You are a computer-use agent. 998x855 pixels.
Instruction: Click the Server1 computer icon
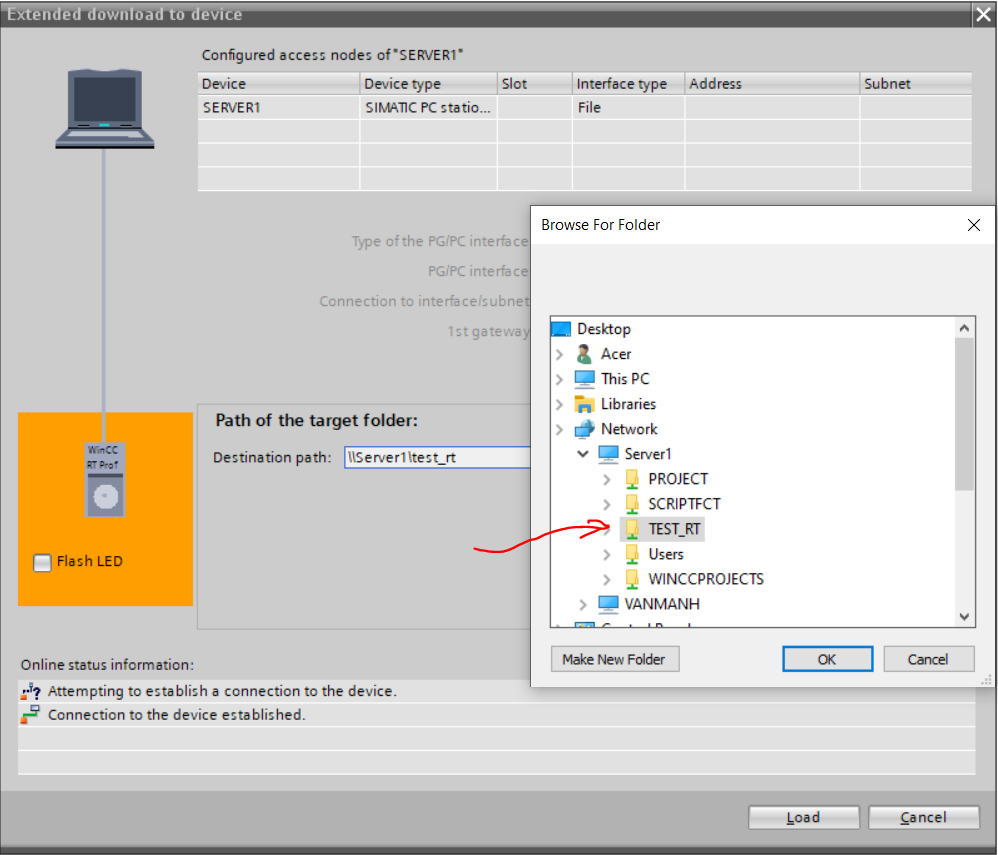[608, 454]
